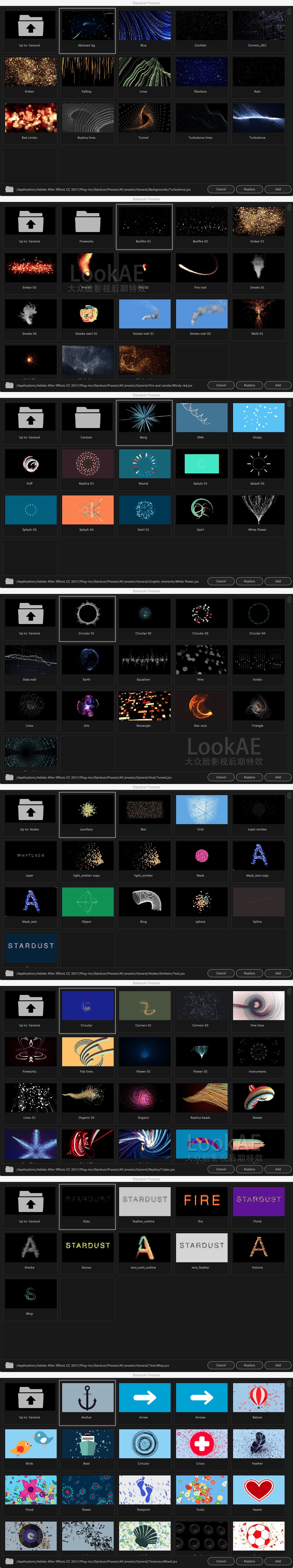293x1568 pixels.
Task: Select the Data wall preset
Action: click(x=30, y=660)
